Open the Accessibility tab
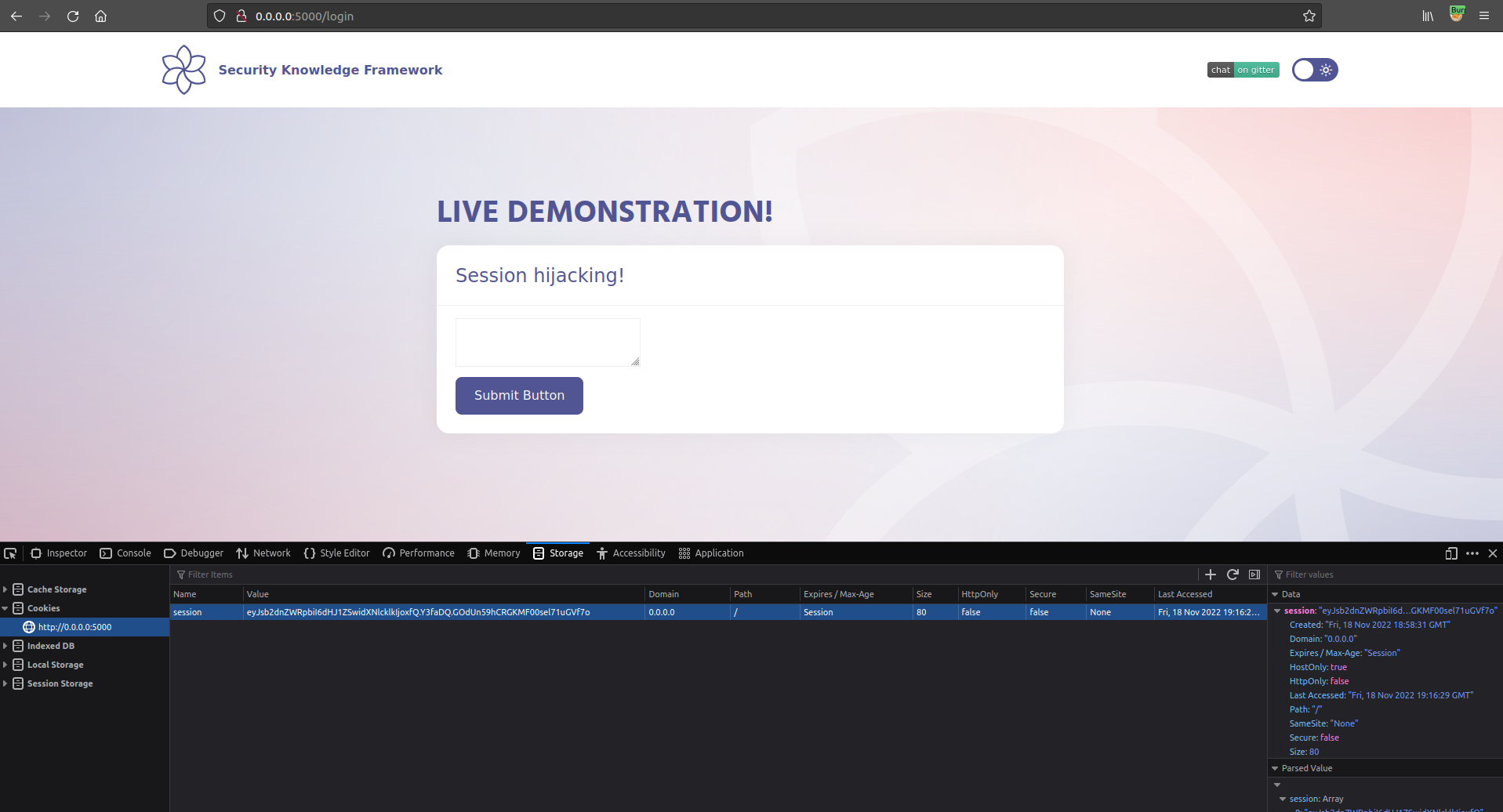Image resolution: width=1503 pixels, height=812 pixels. point(631,553)
